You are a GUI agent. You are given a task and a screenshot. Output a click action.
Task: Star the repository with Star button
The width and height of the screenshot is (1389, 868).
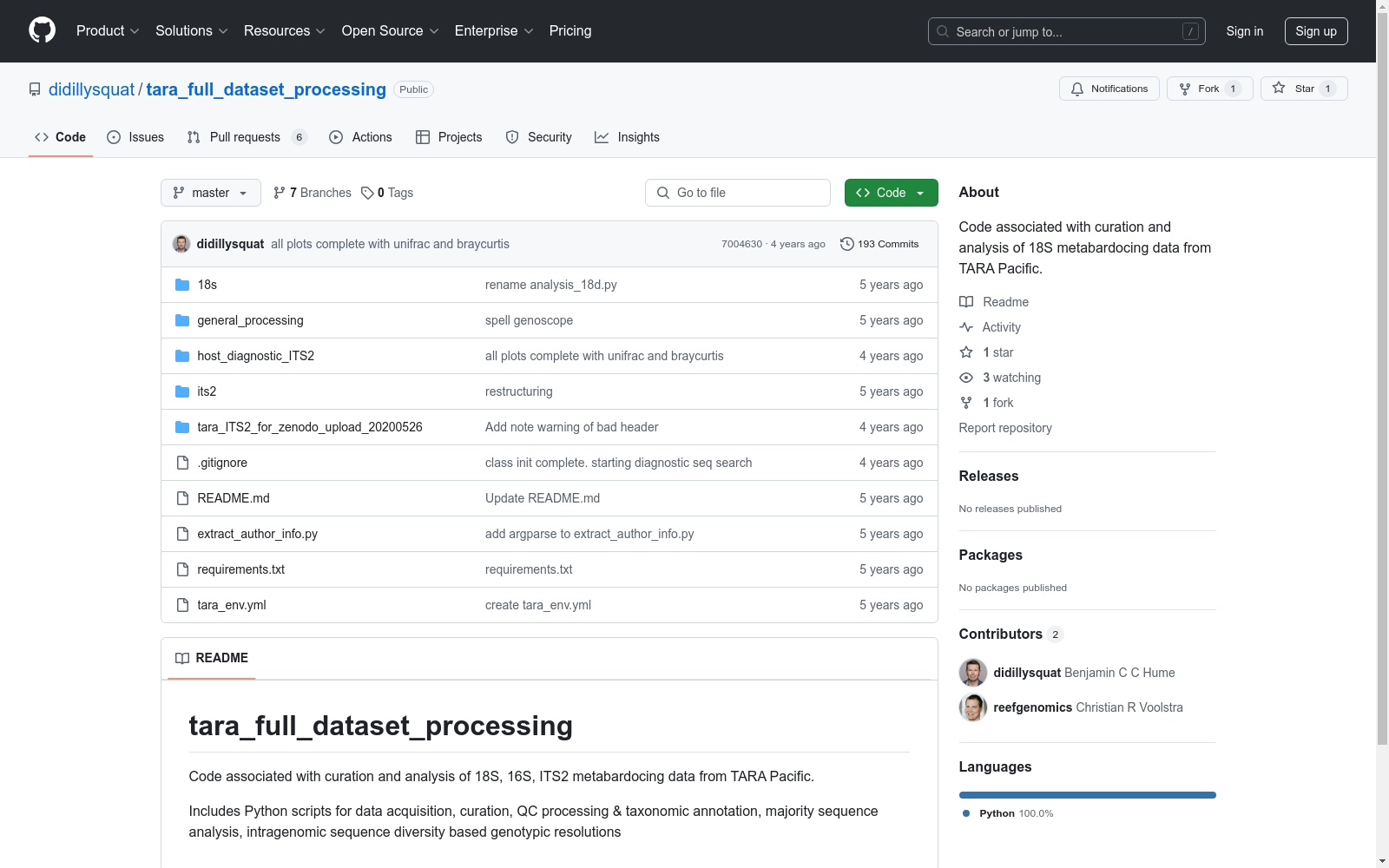(1304, 89)
